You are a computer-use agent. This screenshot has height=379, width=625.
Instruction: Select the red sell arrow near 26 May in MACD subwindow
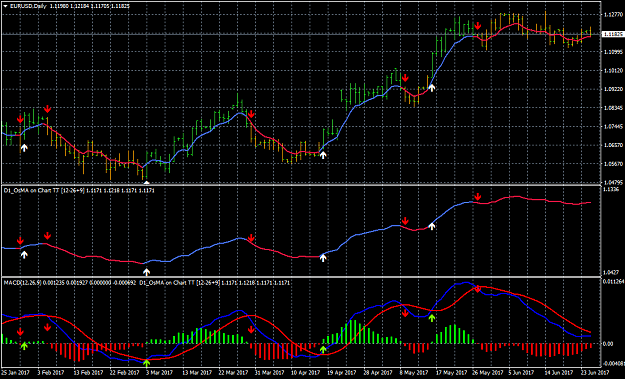(x=478, y=289)
